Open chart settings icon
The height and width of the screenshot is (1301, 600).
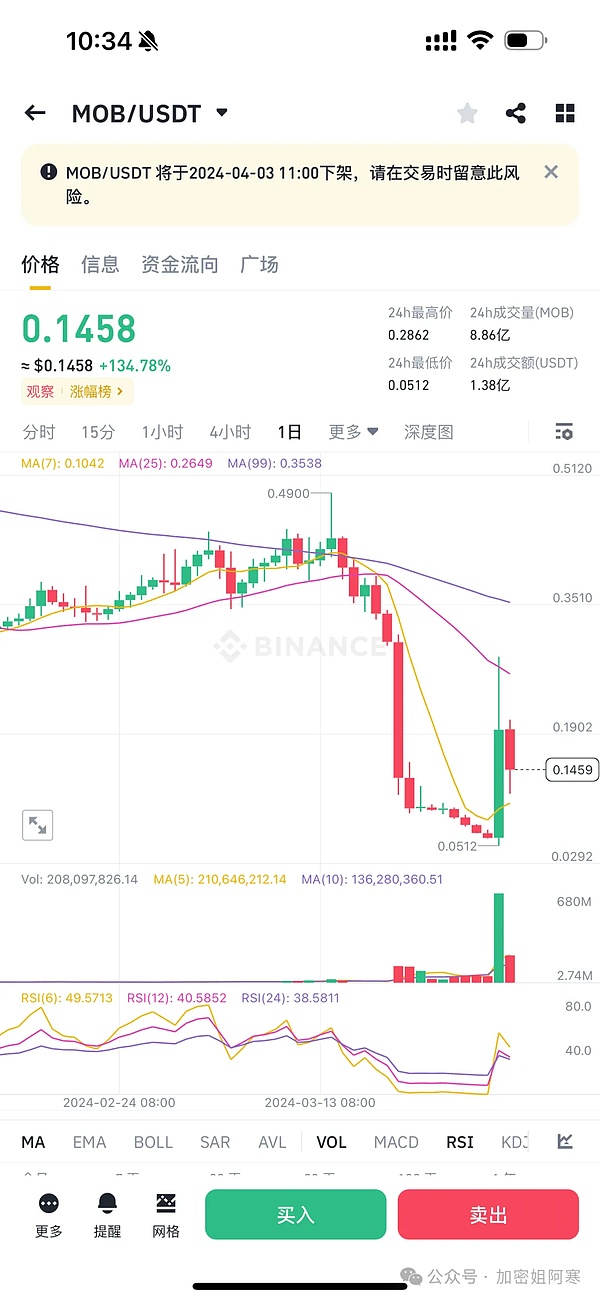[564, 432]
